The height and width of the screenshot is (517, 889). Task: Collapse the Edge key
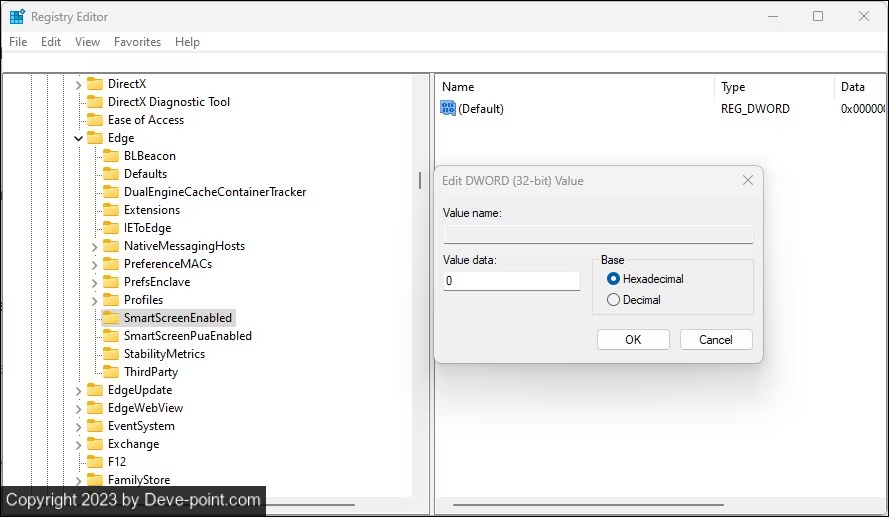[x=78, y=138]
